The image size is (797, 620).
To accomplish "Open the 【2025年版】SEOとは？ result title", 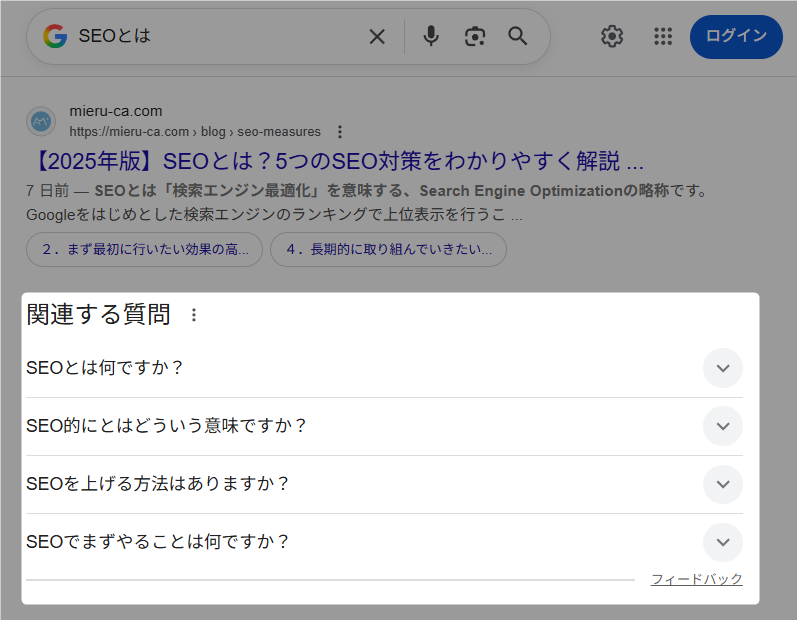I will pyautogui.click(x=334, y=161).
